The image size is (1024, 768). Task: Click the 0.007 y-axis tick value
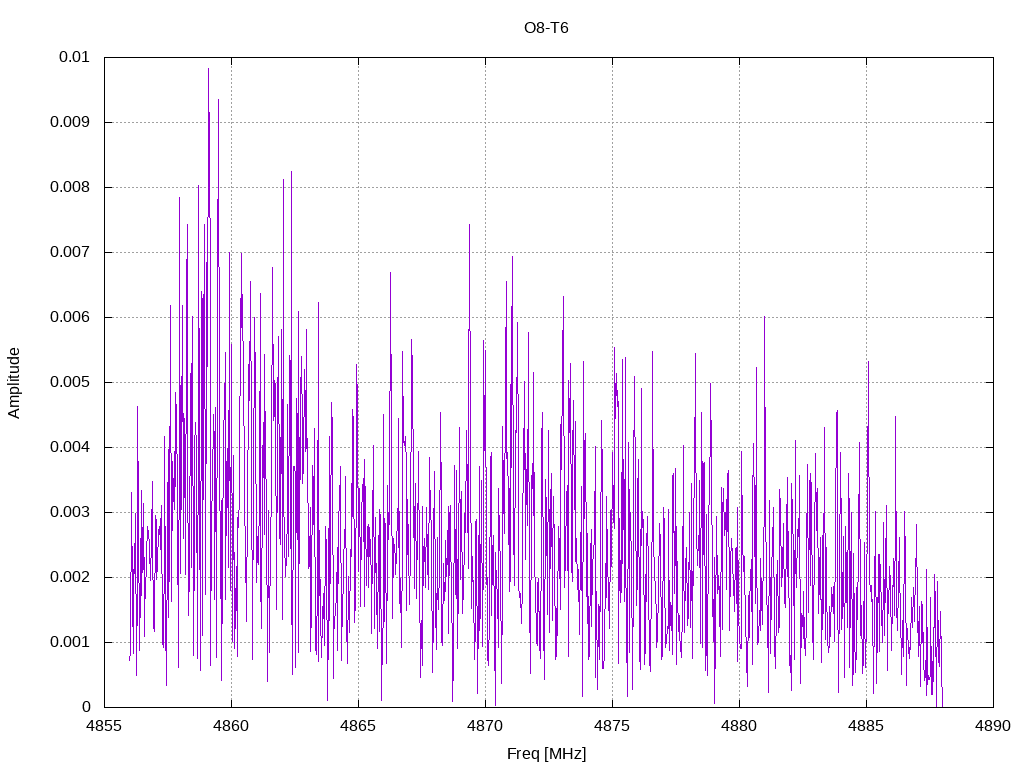pyautogui.click(x=70, y=252)
